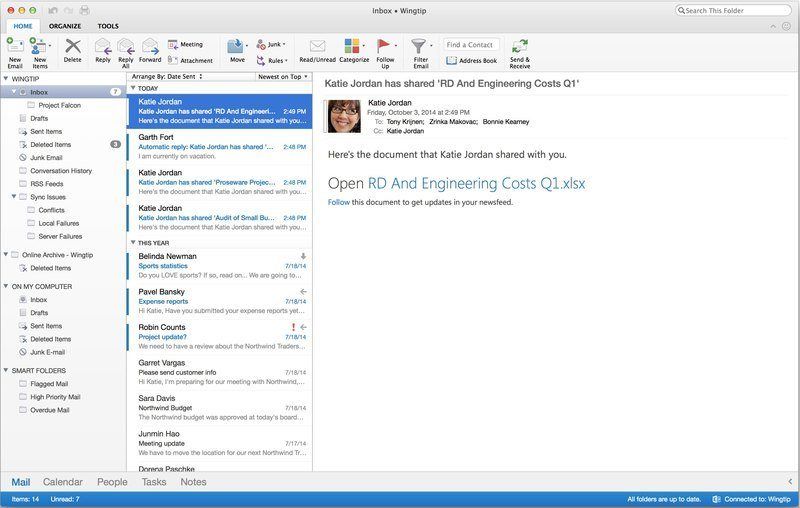Collapse the TODAY message group

(133, 88)
